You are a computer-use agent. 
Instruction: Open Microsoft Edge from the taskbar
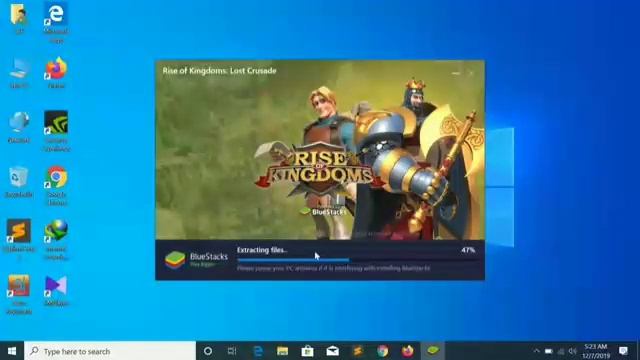click(258, 351)
